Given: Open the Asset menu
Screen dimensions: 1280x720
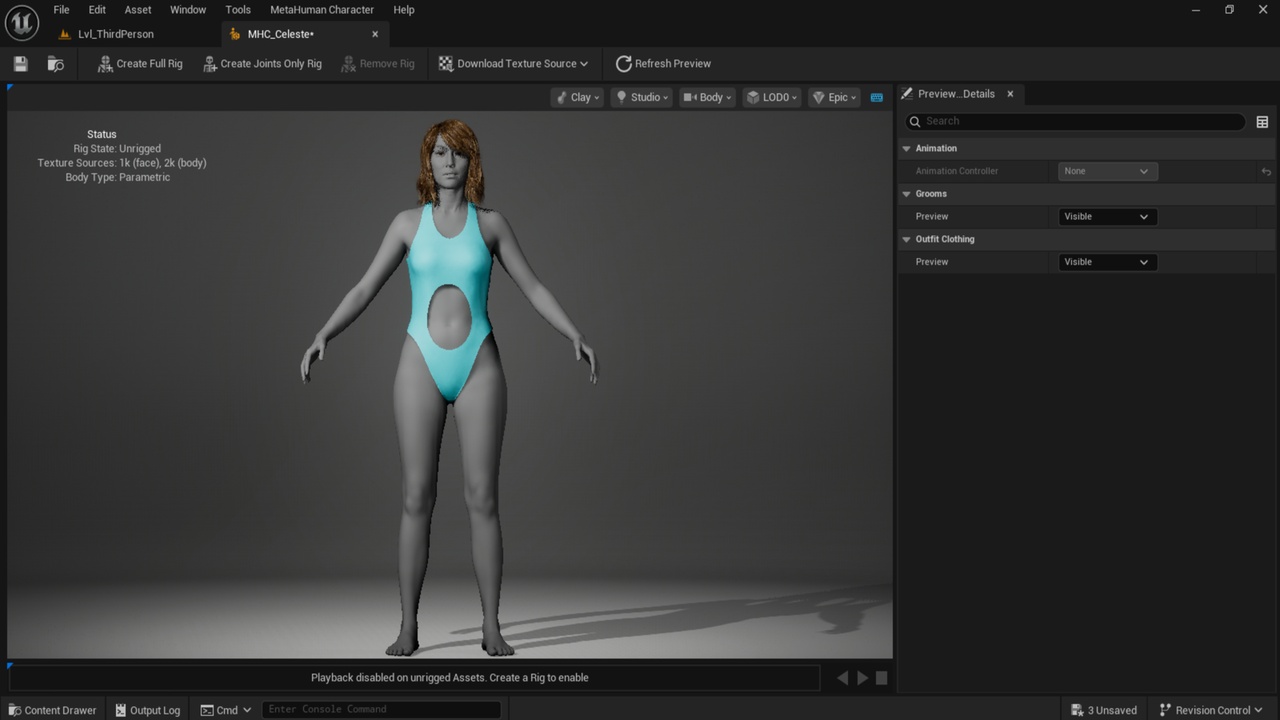Looking at the screenshot, I should (138, 10).
